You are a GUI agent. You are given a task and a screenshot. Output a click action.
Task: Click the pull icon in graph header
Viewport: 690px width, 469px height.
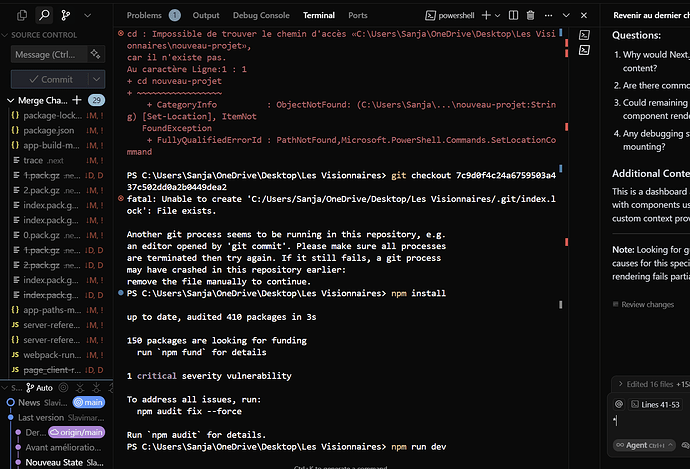(96, 388)
